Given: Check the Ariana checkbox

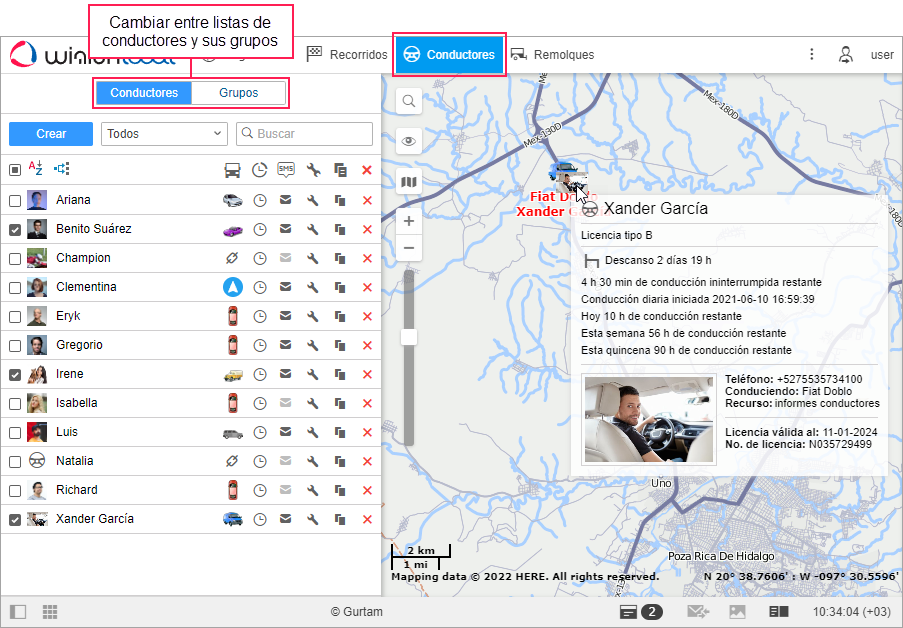Looking at the screenshot, I should click(x=15, y=200).
